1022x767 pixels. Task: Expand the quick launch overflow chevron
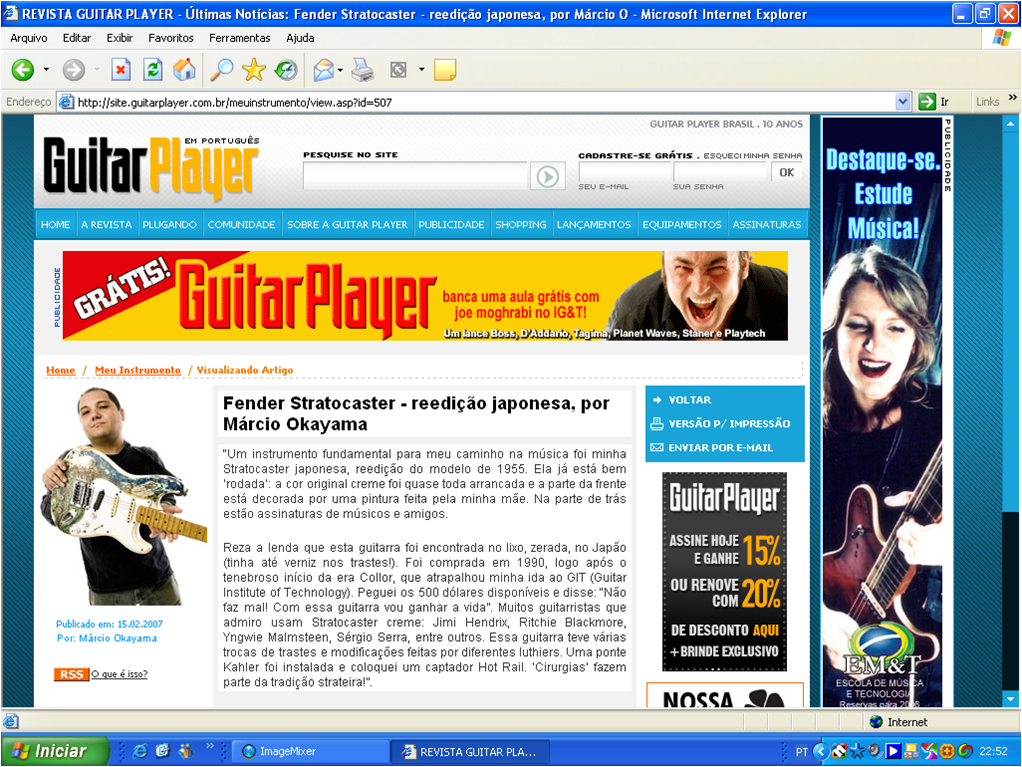pos(210,746)
